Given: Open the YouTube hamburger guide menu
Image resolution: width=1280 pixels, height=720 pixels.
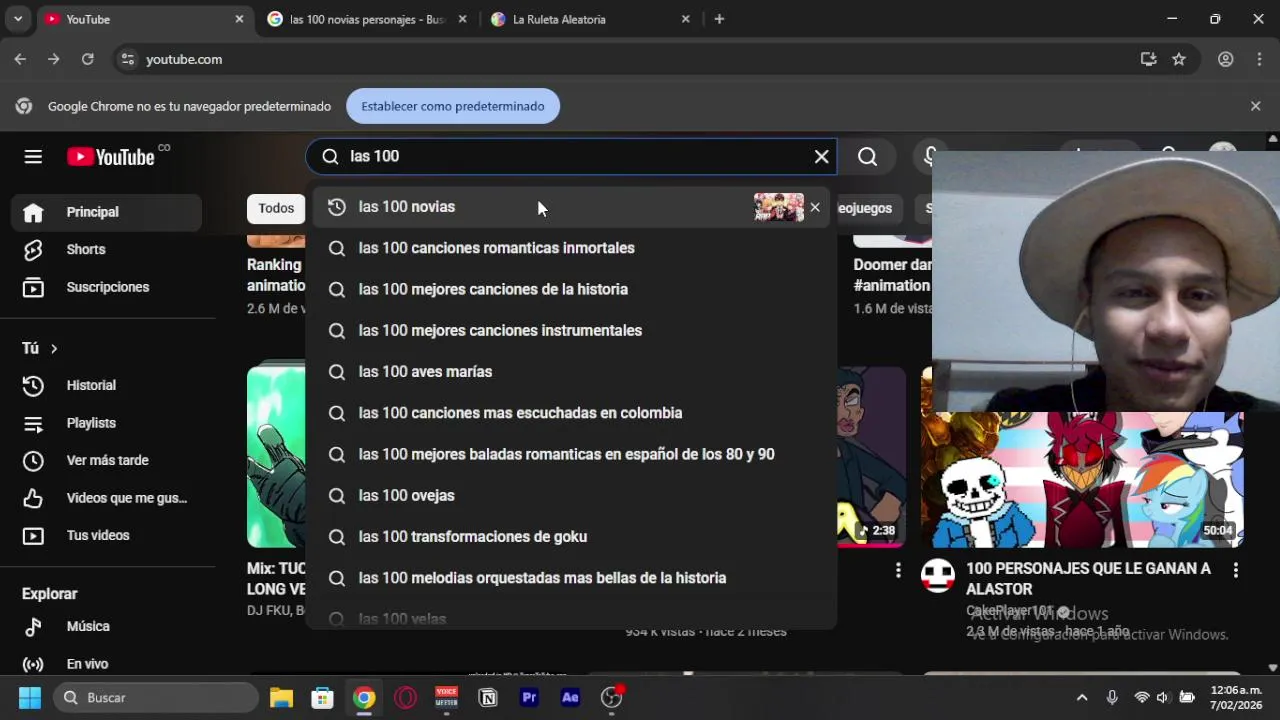Looking at the screenshot, I should coord(33,156).
